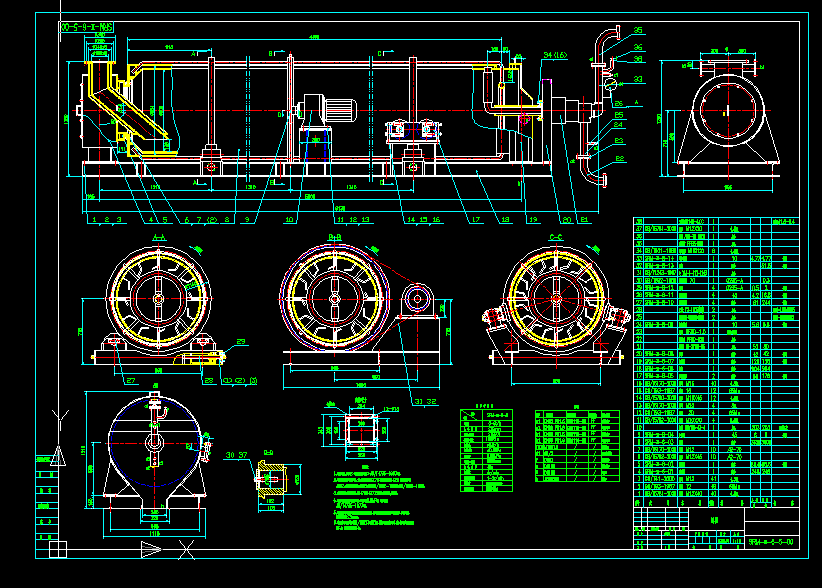Click the callout label 30 37
This screenshot has width=822, height=588.
236,455
